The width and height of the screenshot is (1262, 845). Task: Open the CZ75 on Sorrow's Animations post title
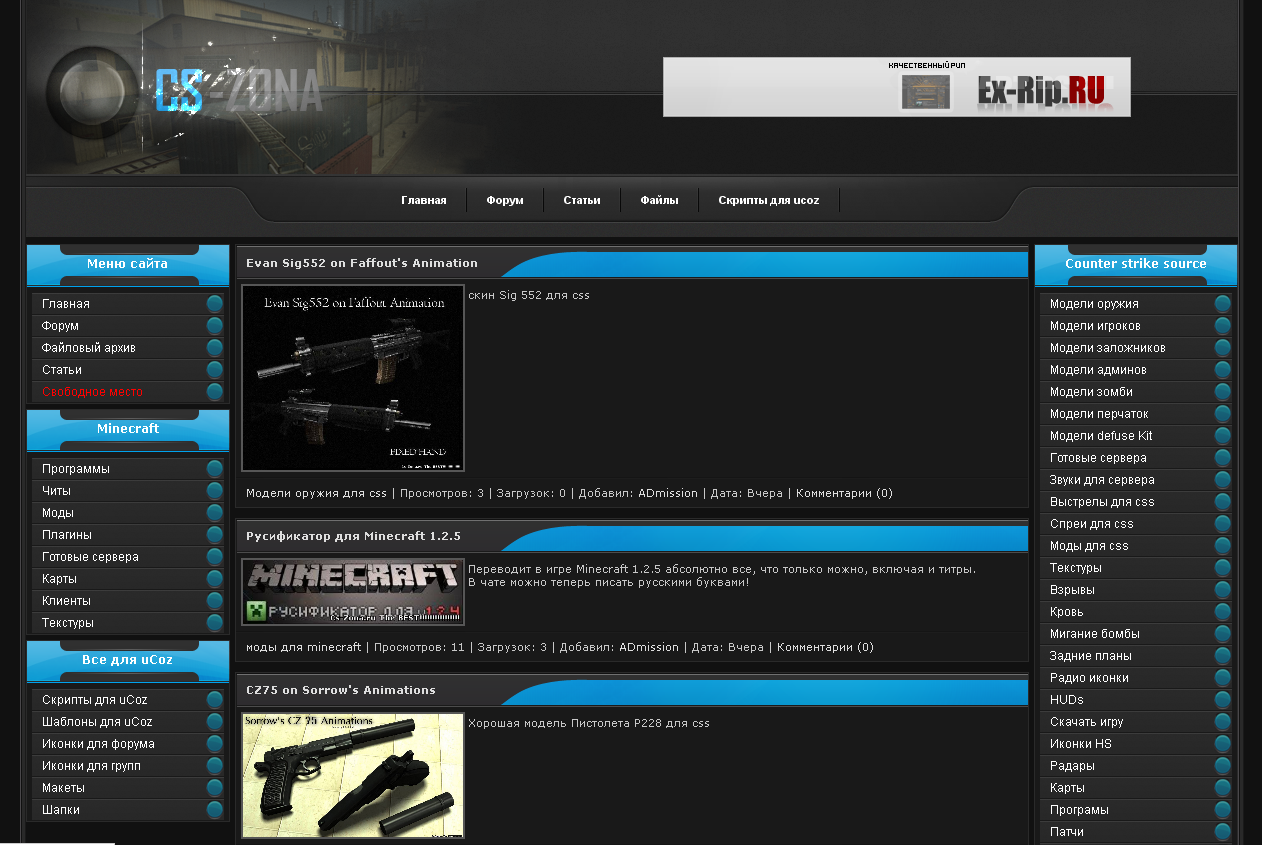pyautogui.click(x=341, y=690)
